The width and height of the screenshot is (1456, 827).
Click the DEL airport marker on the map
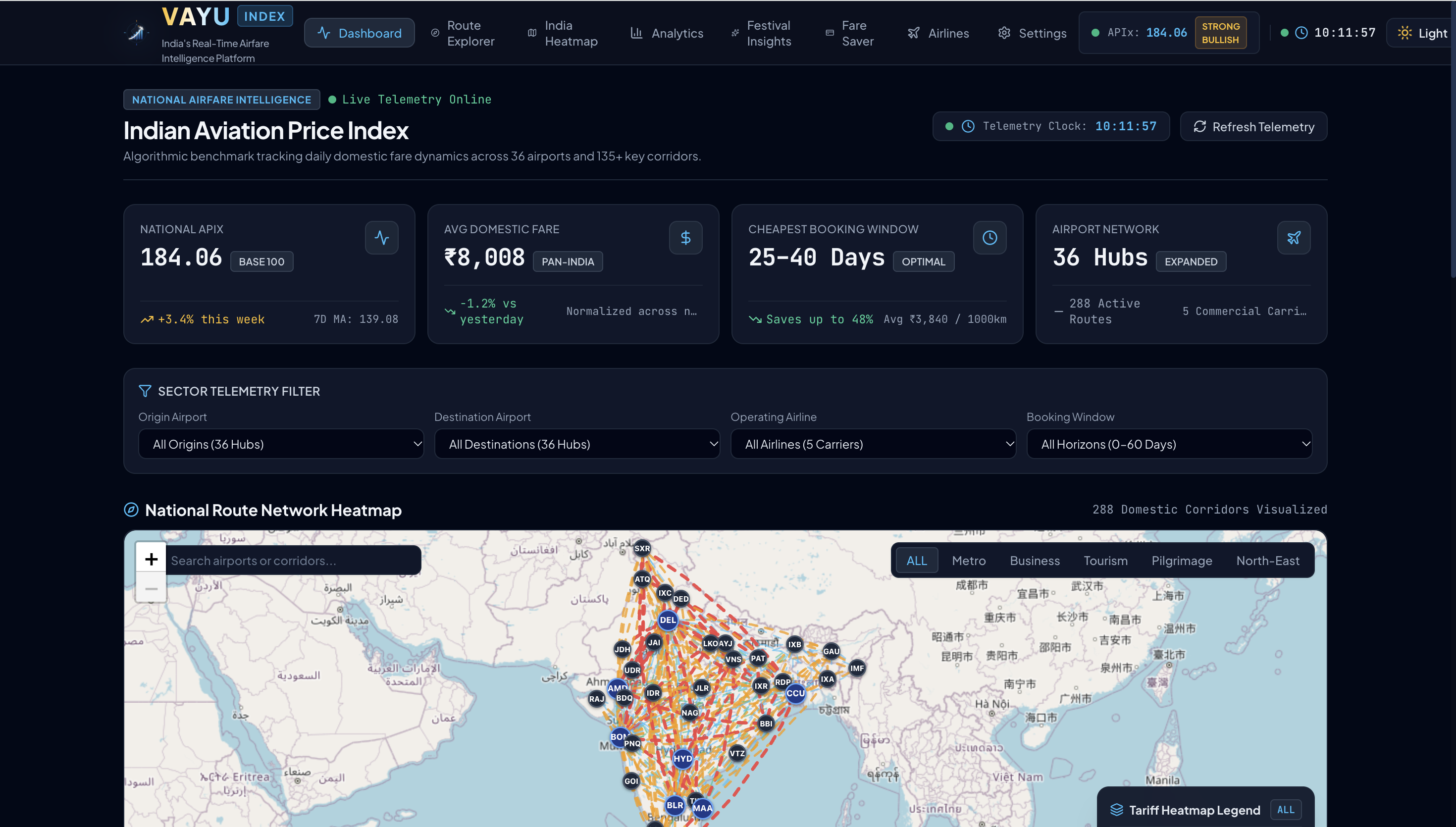668,620
